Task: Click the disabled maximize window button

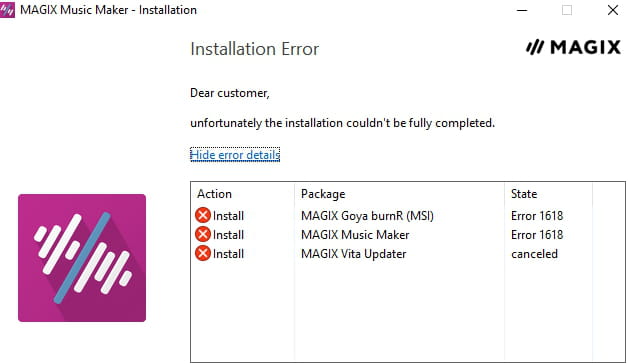Action: pyautogui.click(x=567, y=10)
